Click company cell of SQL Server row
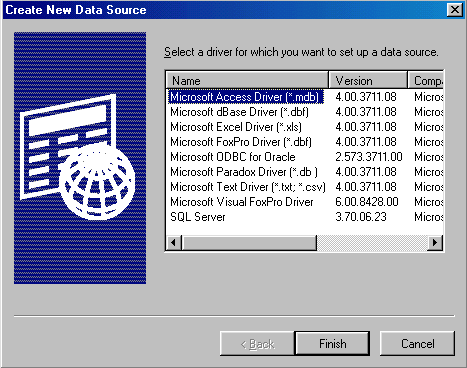This screenshot has height=368, width=467. point(429,217)
